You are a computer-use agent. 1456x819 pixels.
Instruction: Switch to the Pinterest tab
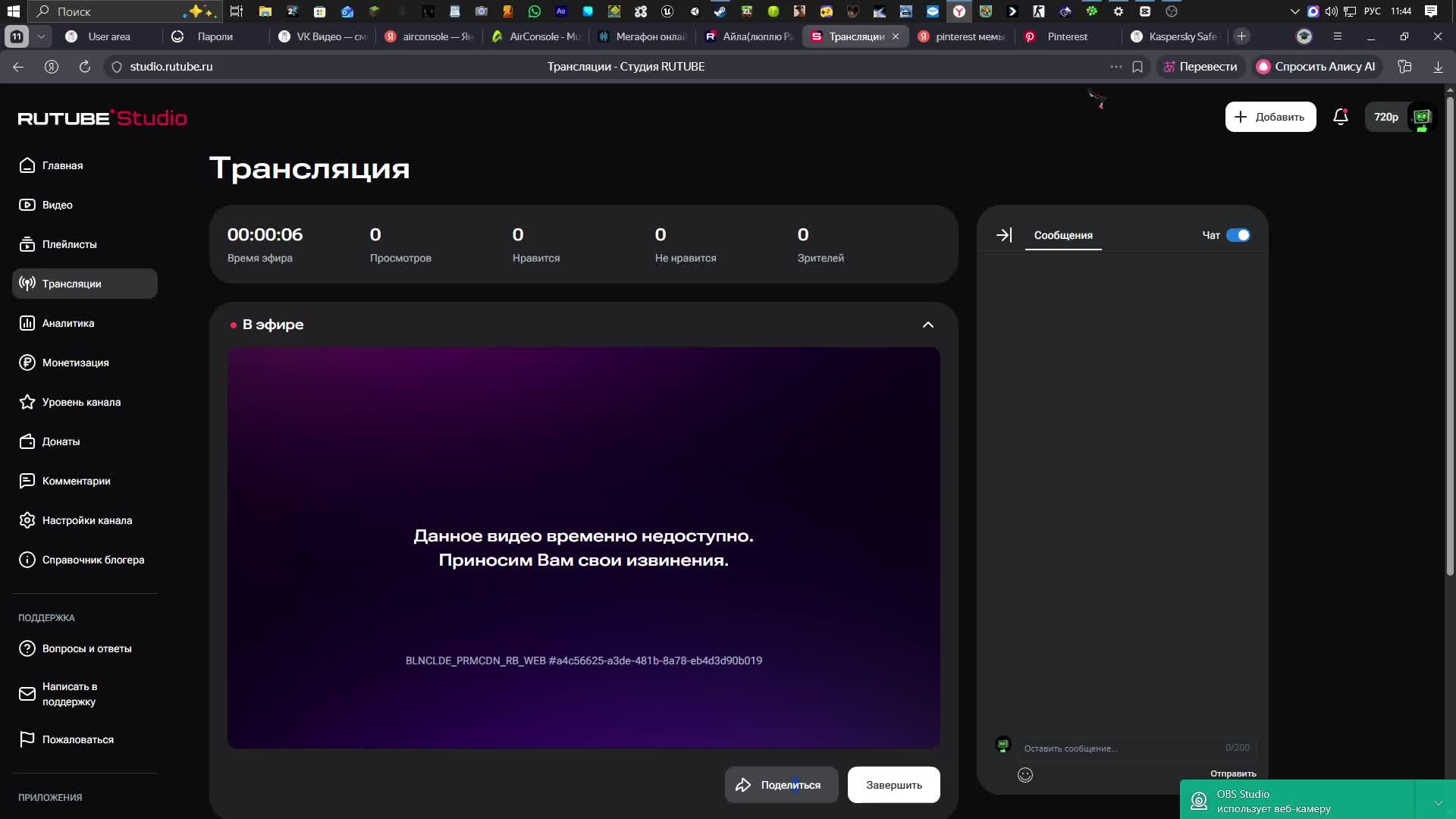point(1066,36)
